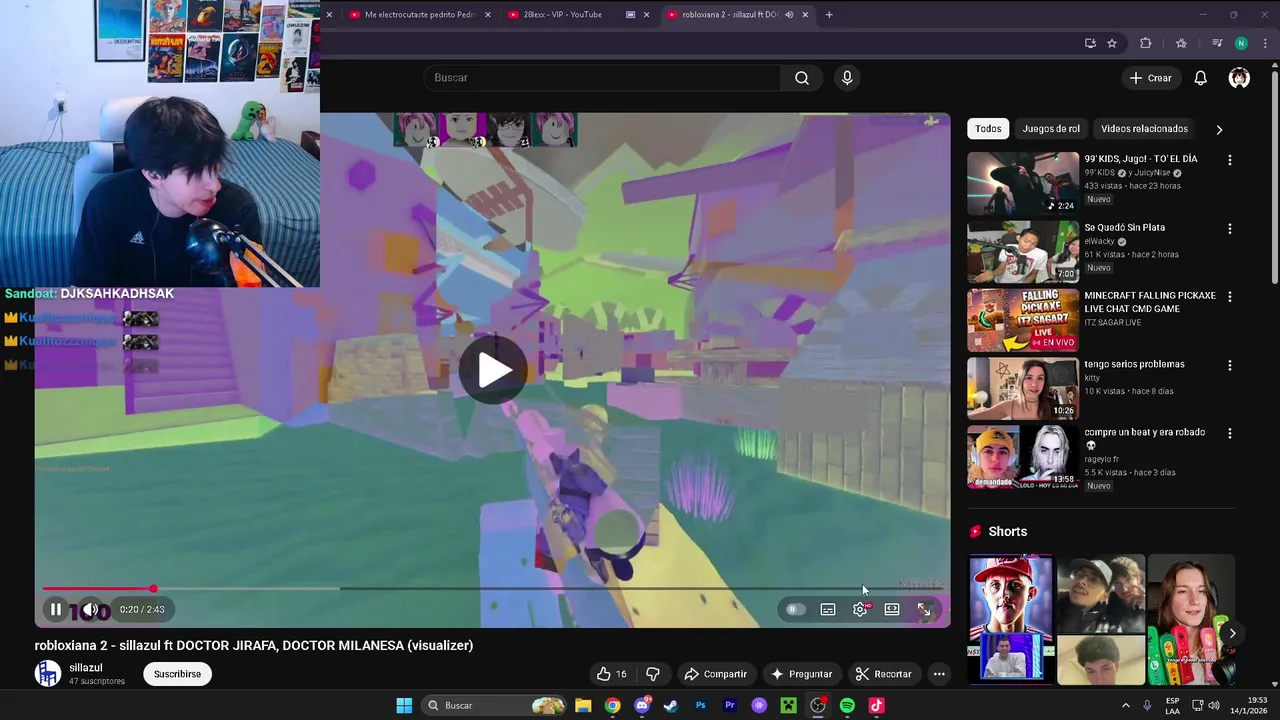Click the Suscribirse button

(177, 674)
